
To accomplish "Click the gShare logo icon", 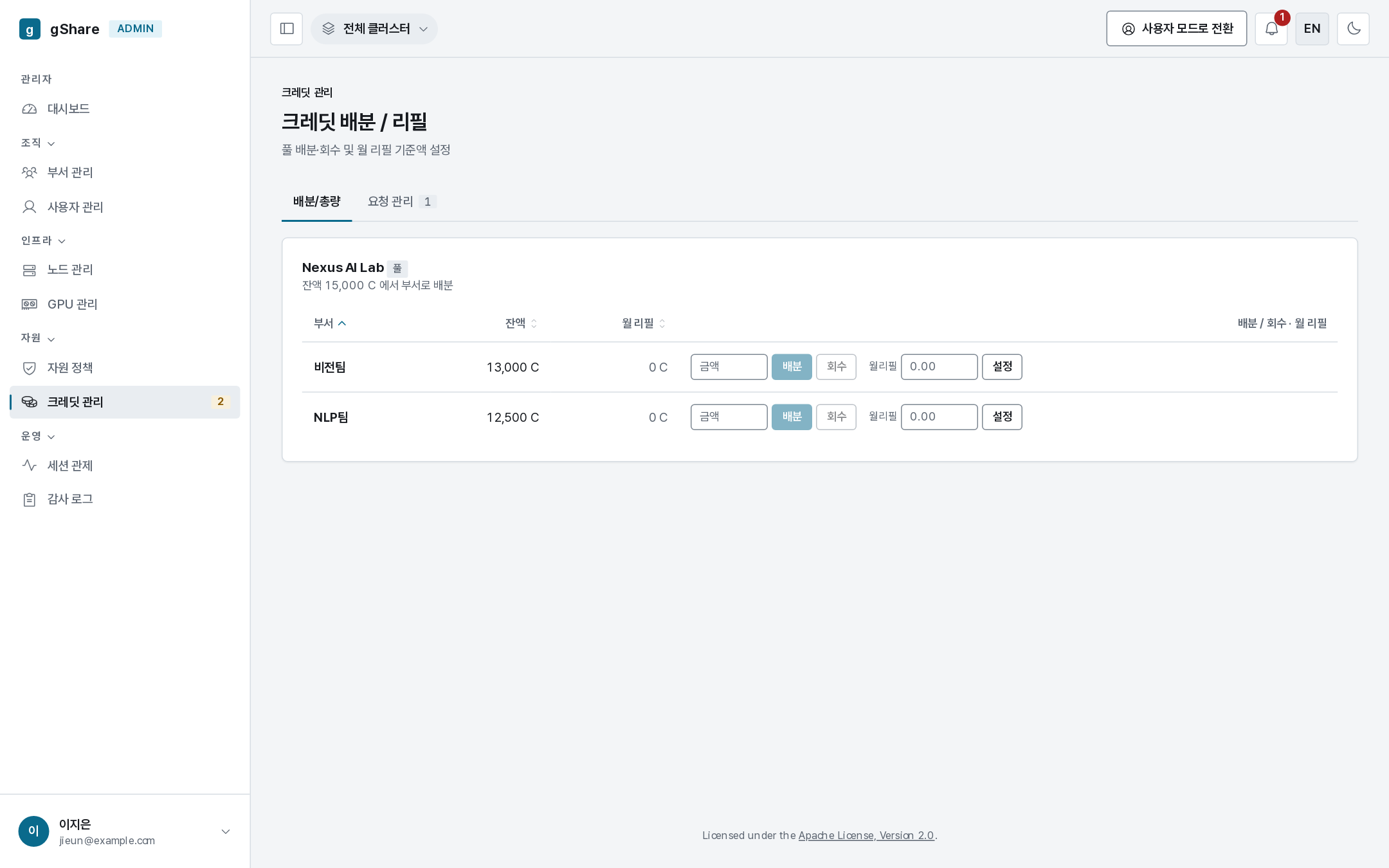I will tap(30, 29).
